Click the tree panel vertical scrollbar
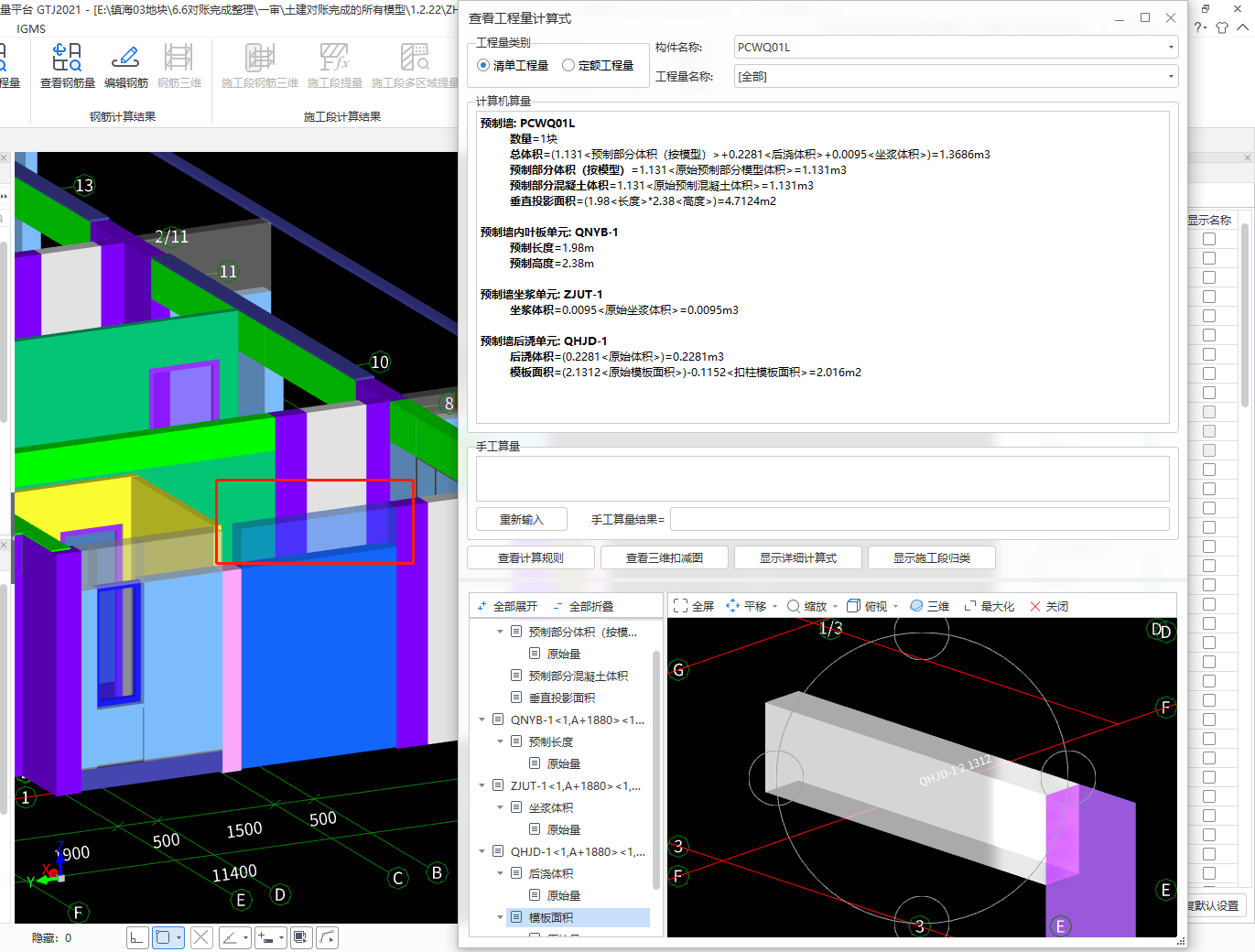 (x=656, y=769)
